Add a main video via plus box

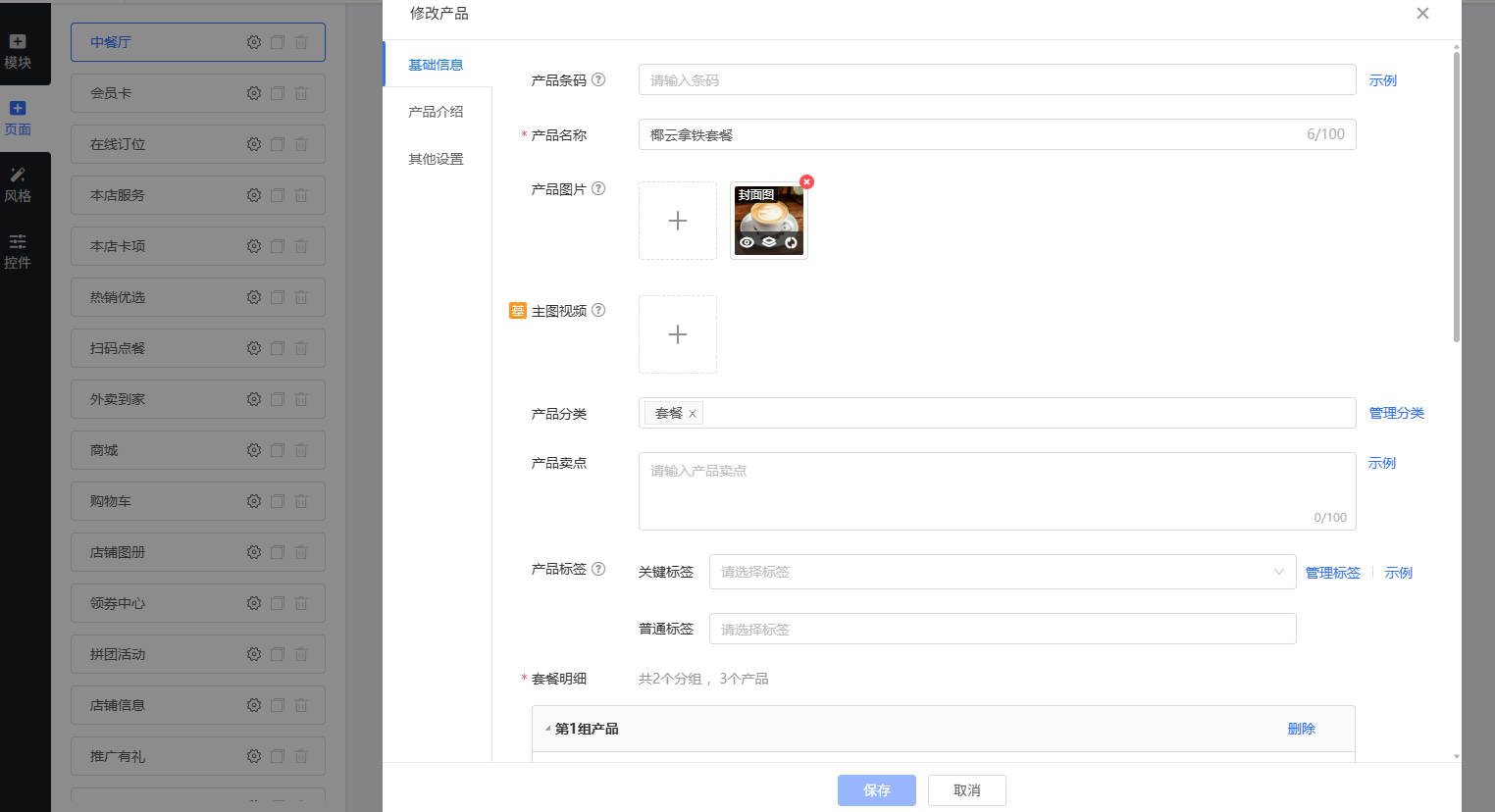[x=678, y=334]
